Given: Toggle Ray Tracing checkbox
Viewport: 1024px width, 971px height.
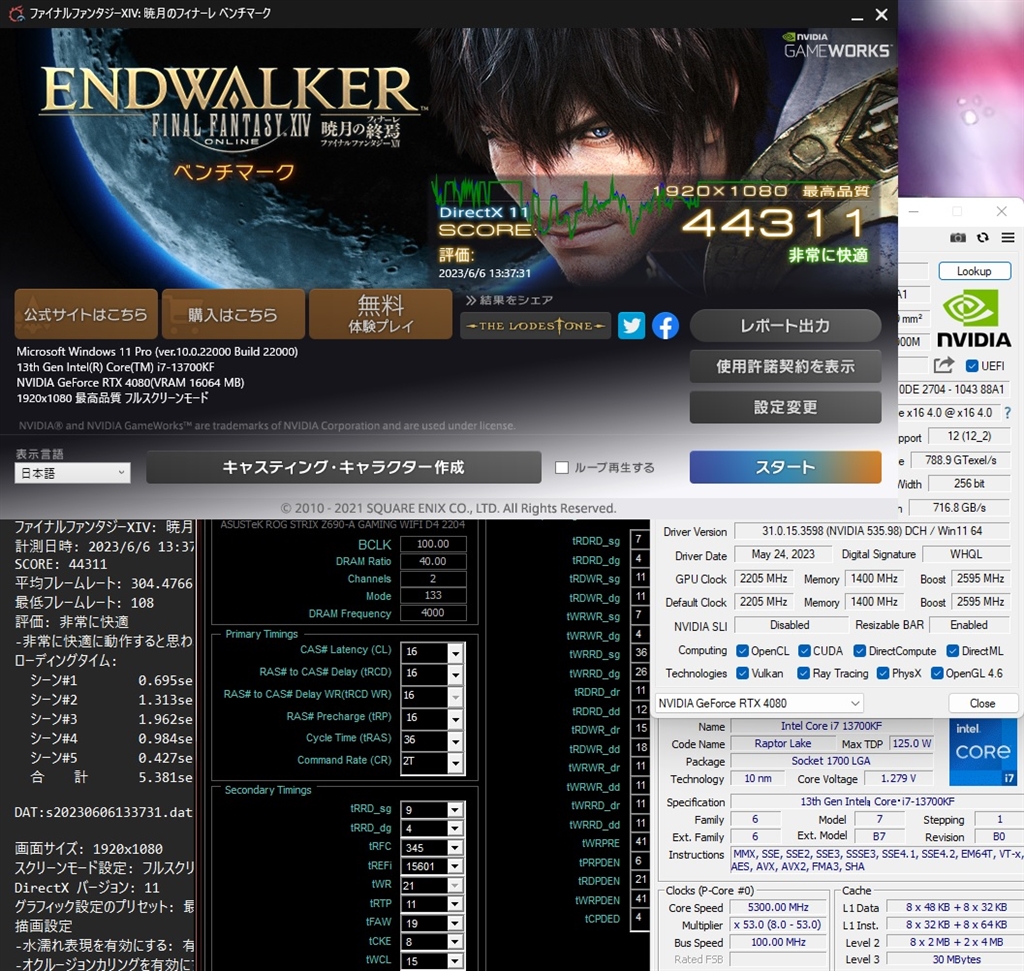Looking at the screenshot, I should [803, 673].
